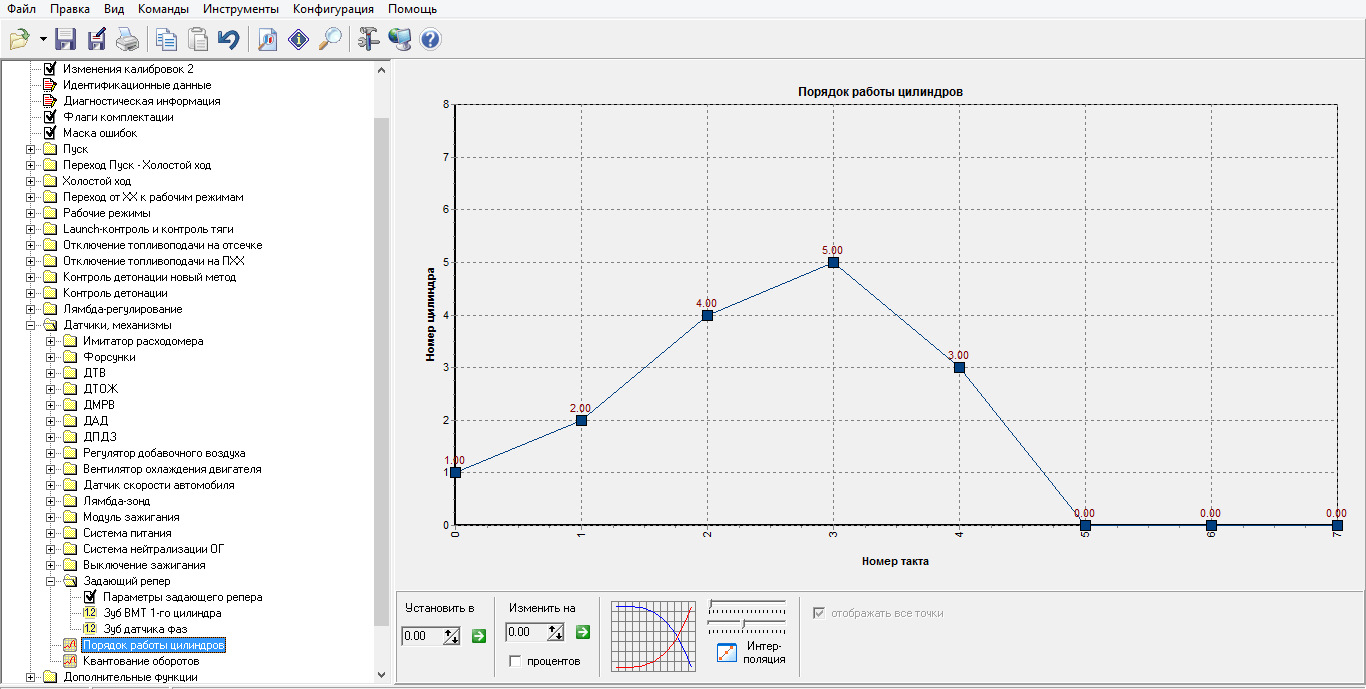
Task: Apply Установить в with green arrow
Action: (478, 635)
